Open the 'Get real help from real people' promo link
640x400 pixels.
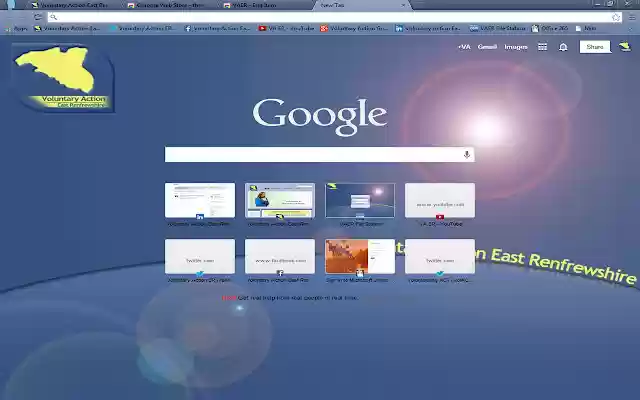[298, 298]
